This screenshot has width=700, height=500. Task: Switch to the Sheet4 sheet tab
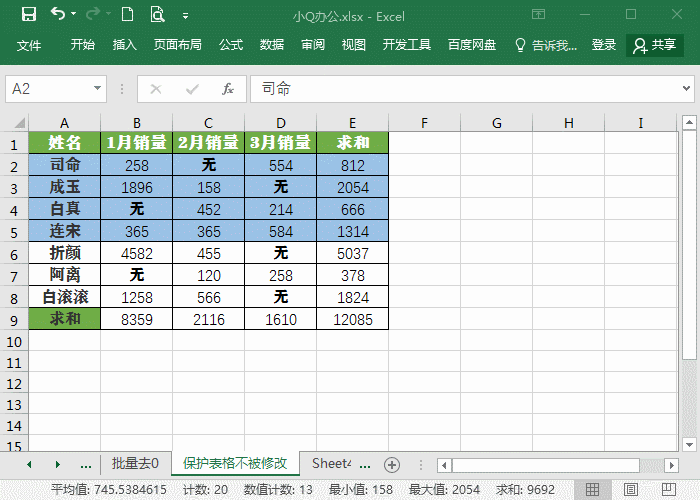[331, 463]
